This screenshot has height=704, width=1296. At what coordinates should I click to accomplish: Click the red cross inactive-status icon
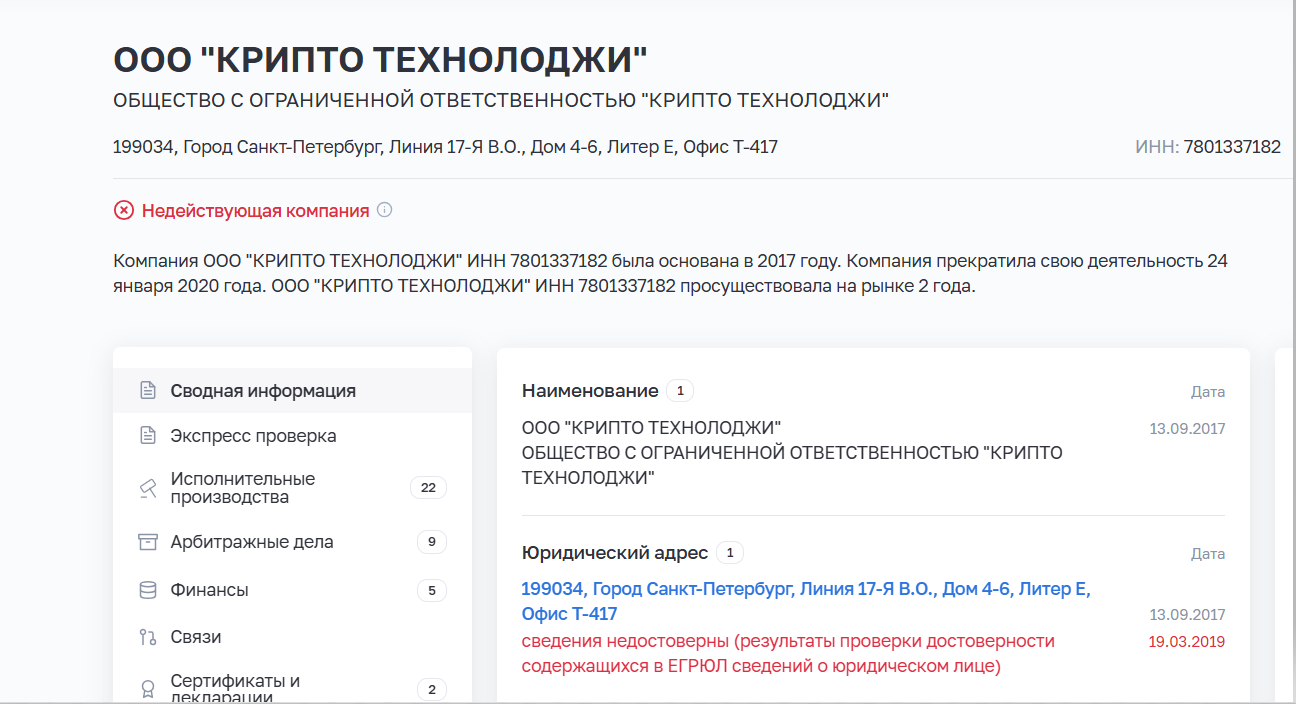point(123,211)
